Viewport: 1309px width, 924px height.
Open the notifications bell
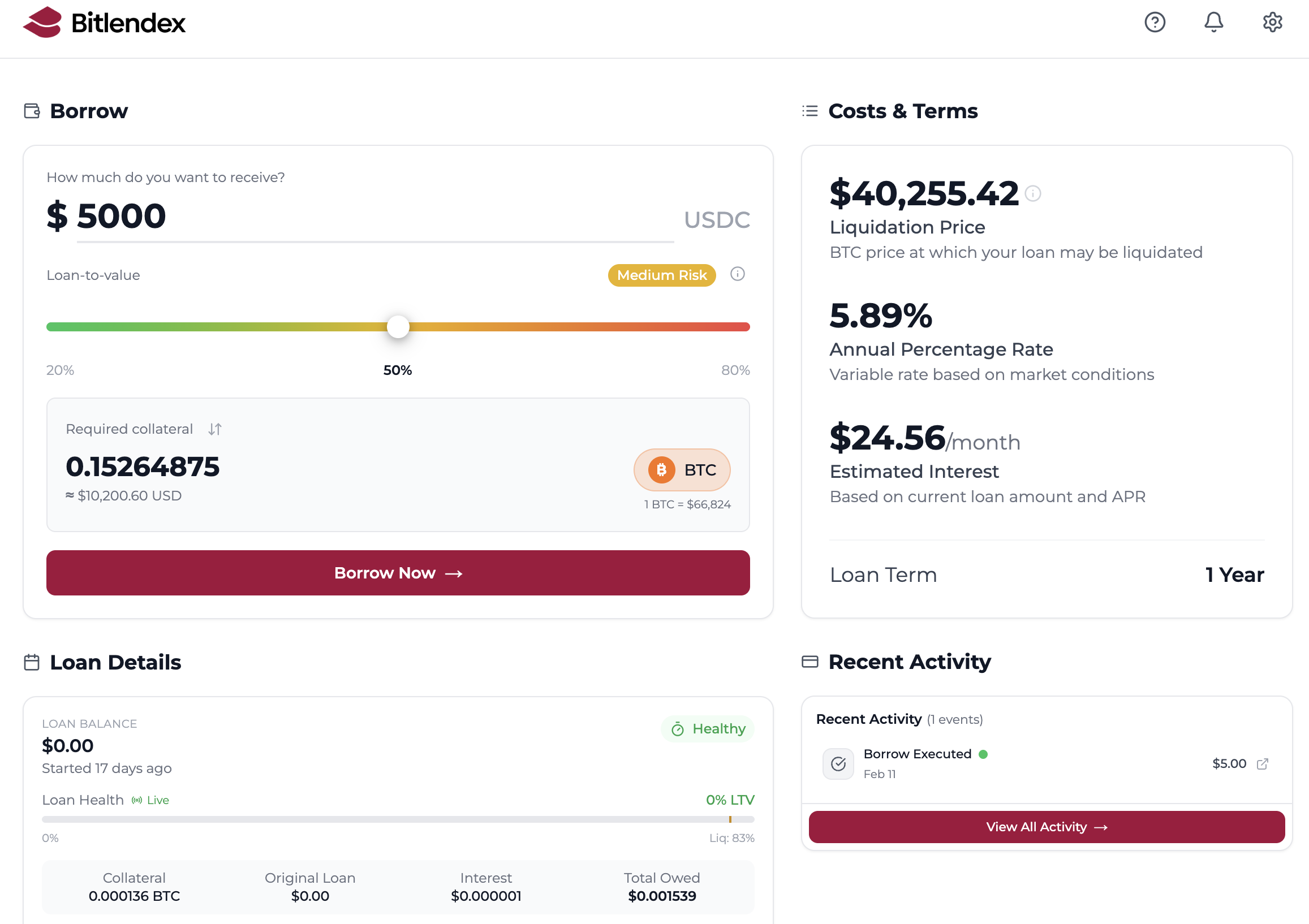(1214, 22)
